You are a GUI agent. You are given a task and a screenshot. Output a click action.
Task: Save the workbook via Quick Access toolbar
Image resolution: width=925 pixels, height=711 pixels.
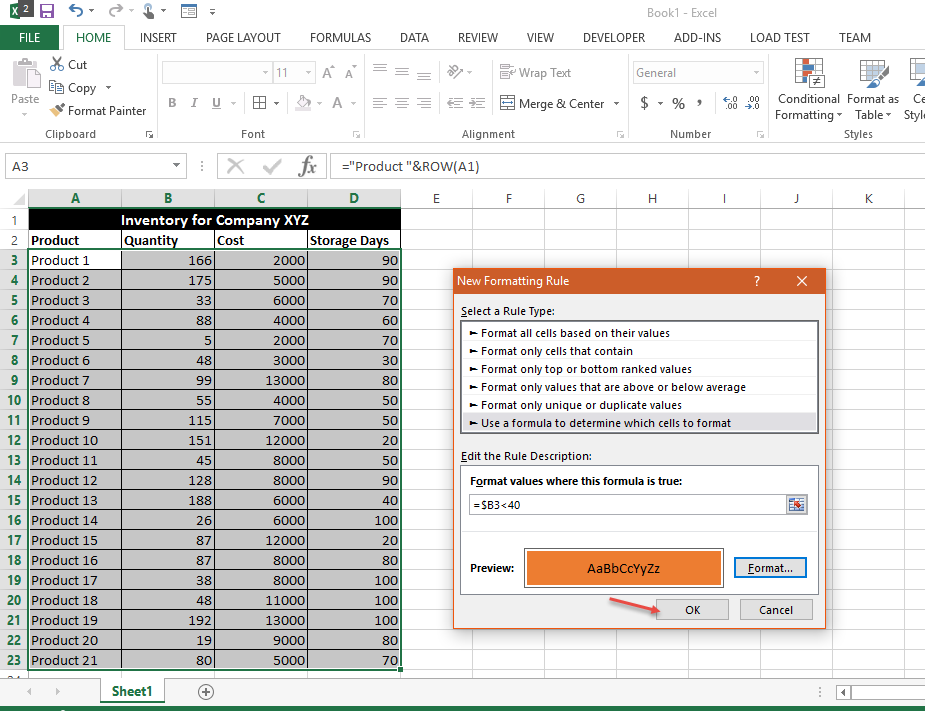(46, 10)
